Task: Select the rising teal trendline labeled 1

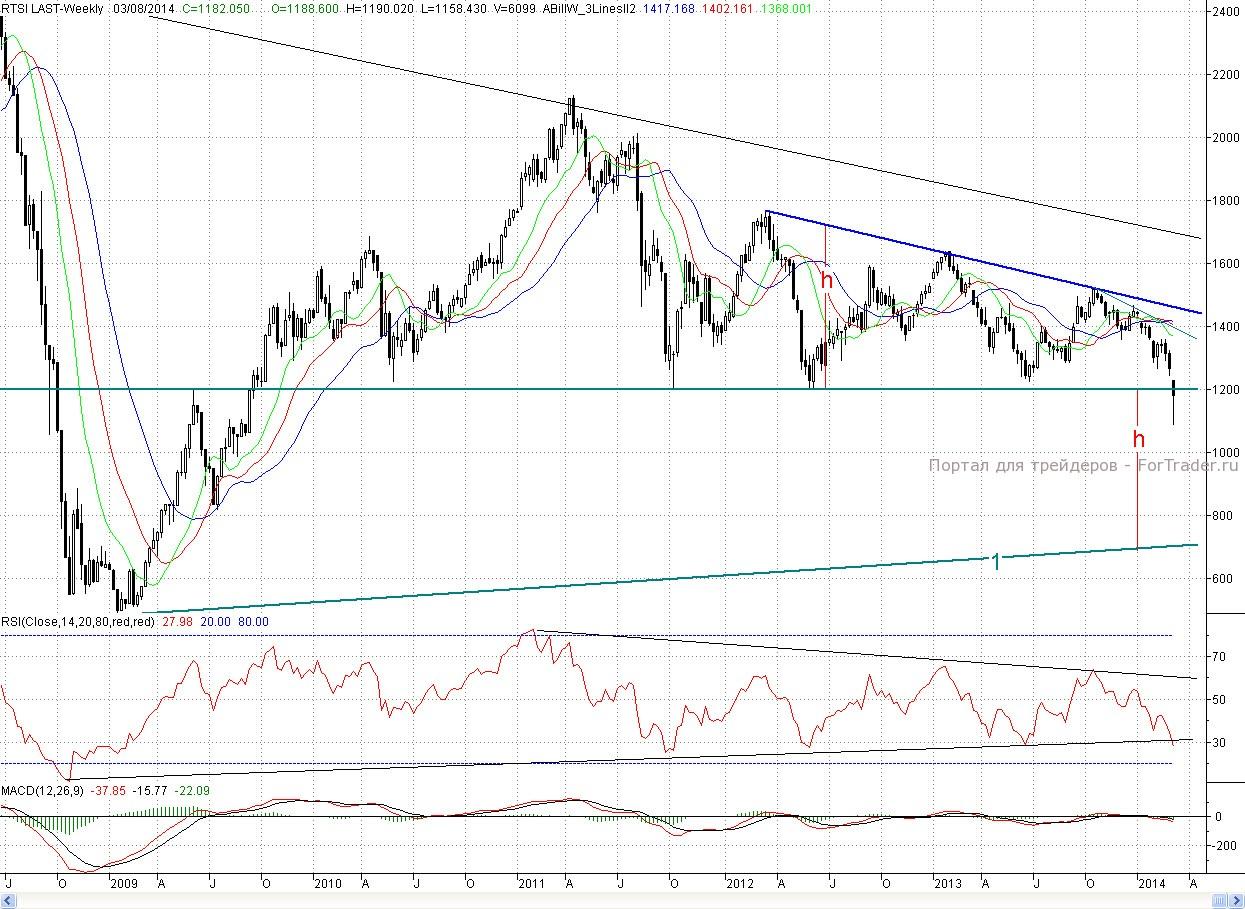Action: (670, 578)
